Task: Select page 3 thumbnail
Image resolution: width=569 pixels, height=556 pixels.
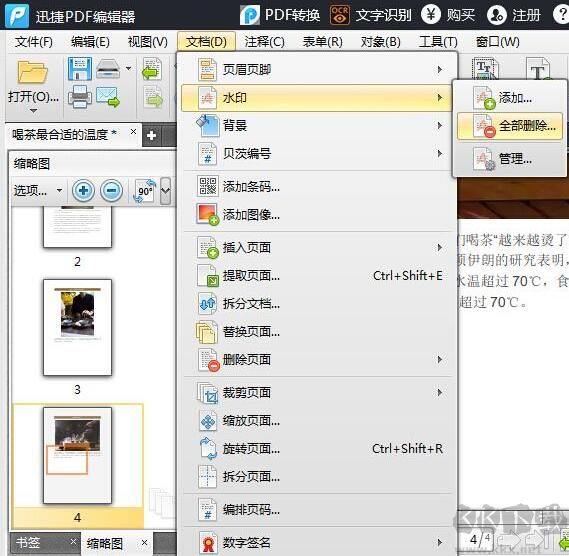Action: coord(77,327)
